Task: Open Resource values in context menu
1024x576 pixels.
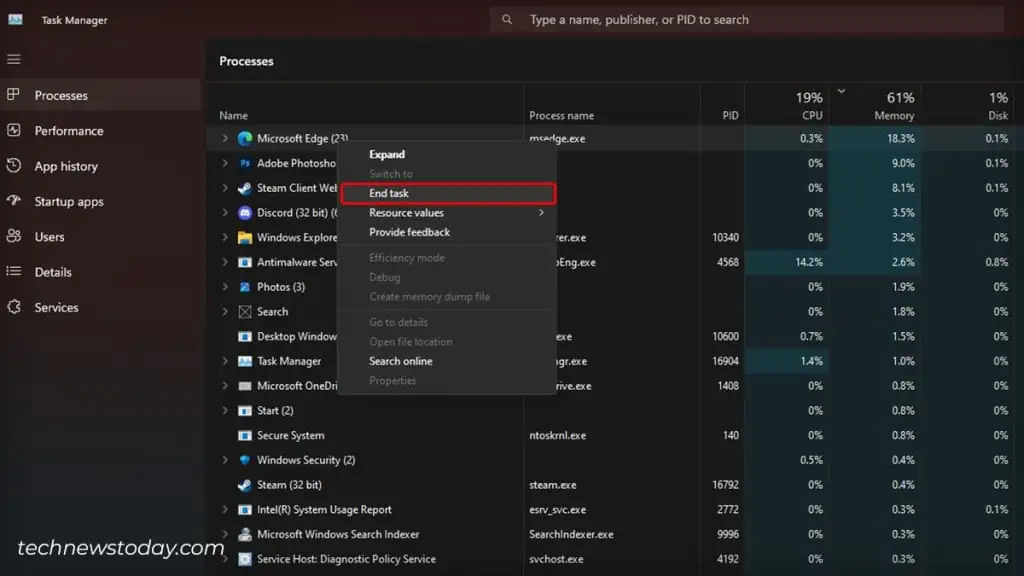Action: [x=447, y=213]
